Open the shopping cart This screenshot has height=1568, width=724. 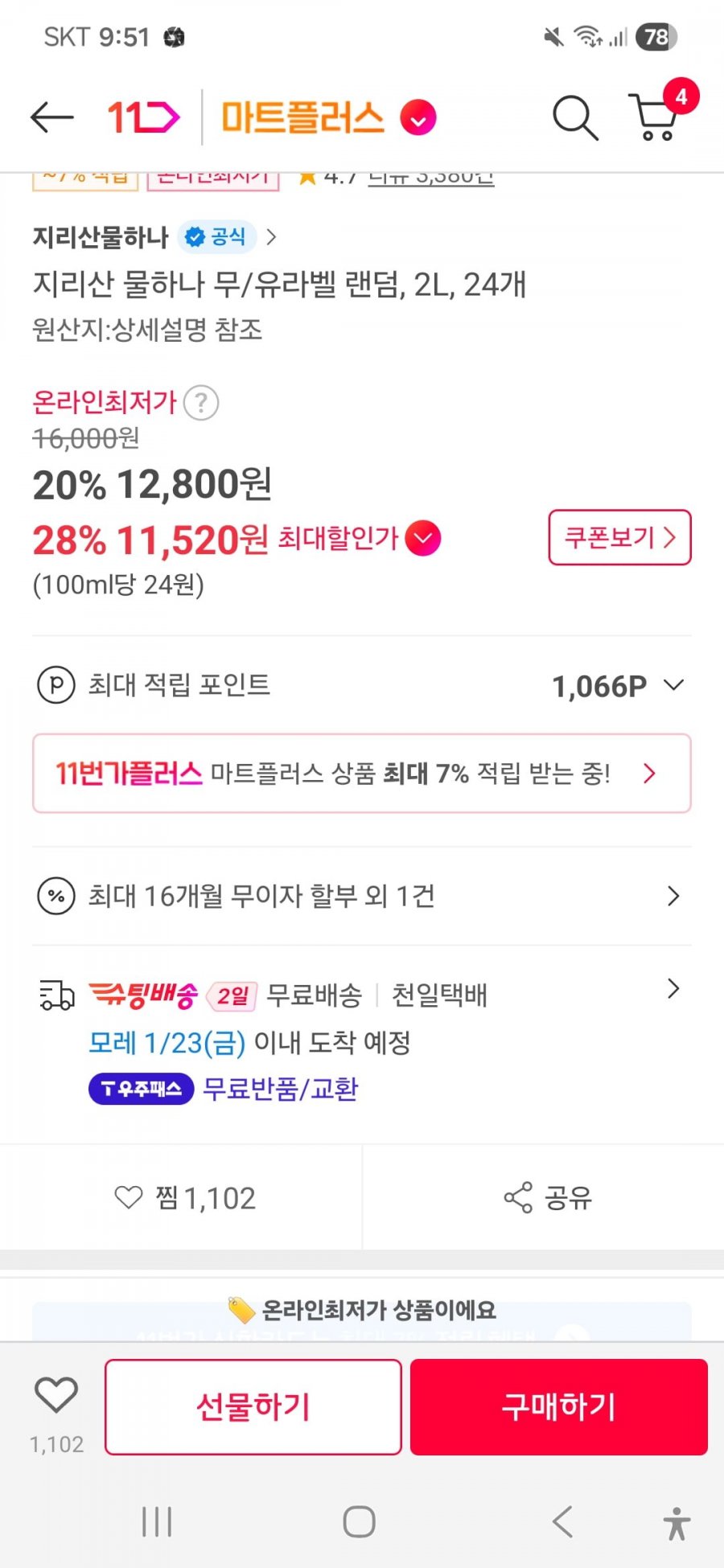pos(656,117)
